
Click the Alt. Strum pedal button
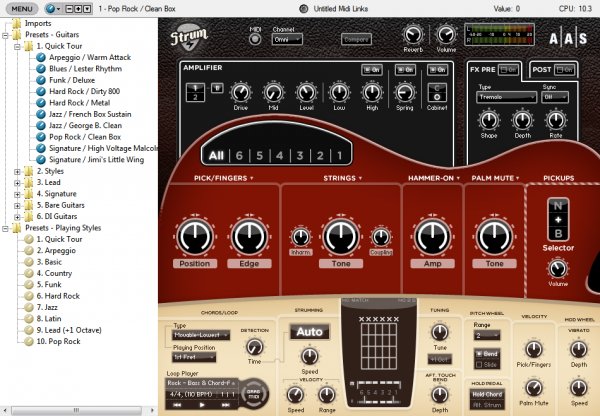pos(487,405)
